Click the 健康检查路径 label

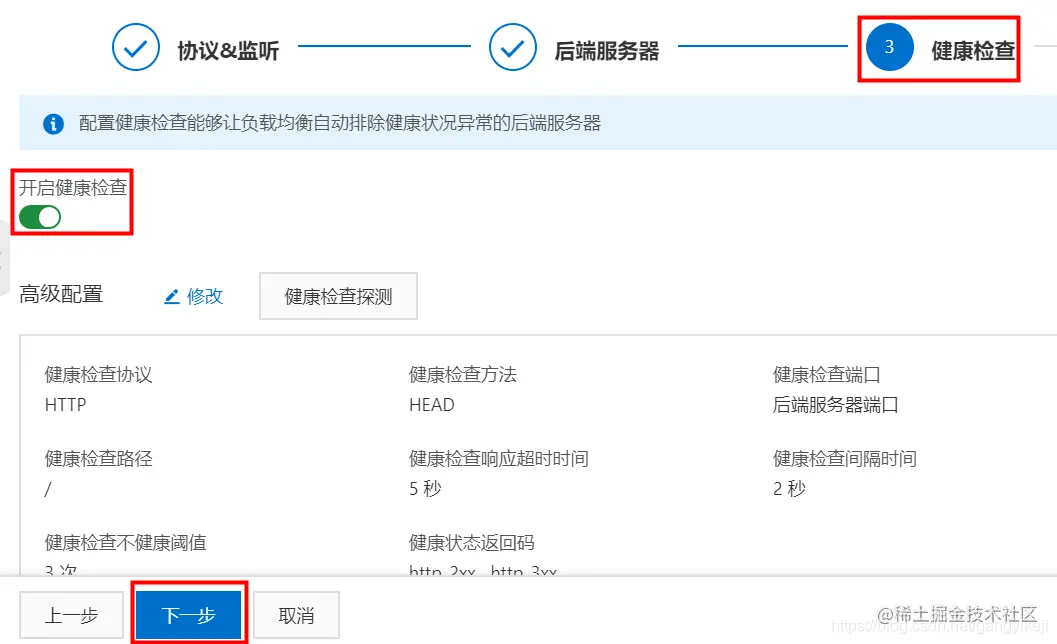98,459
